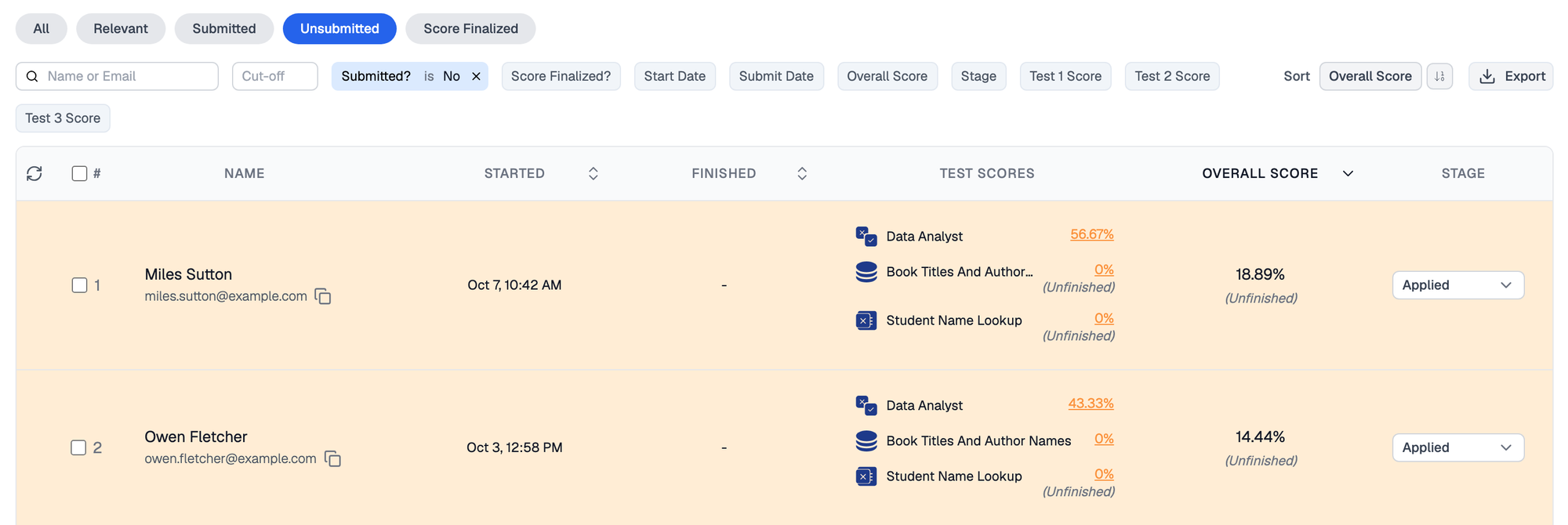This screenshot has height=525, width=1568.
Task: Sort by Finished column arrows
Action: pos(802,173)
